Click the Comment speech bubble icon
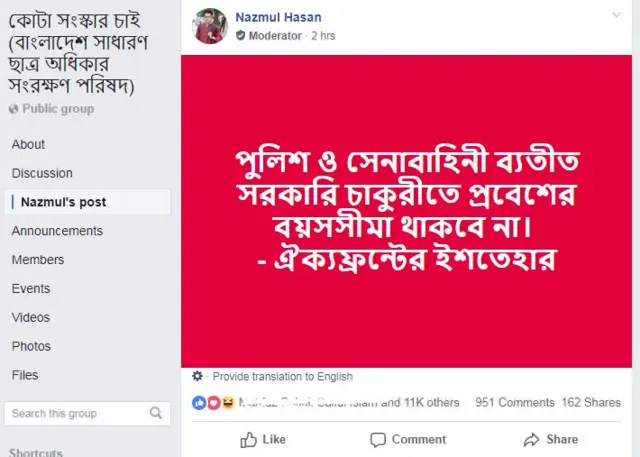 tap(378, 440)
